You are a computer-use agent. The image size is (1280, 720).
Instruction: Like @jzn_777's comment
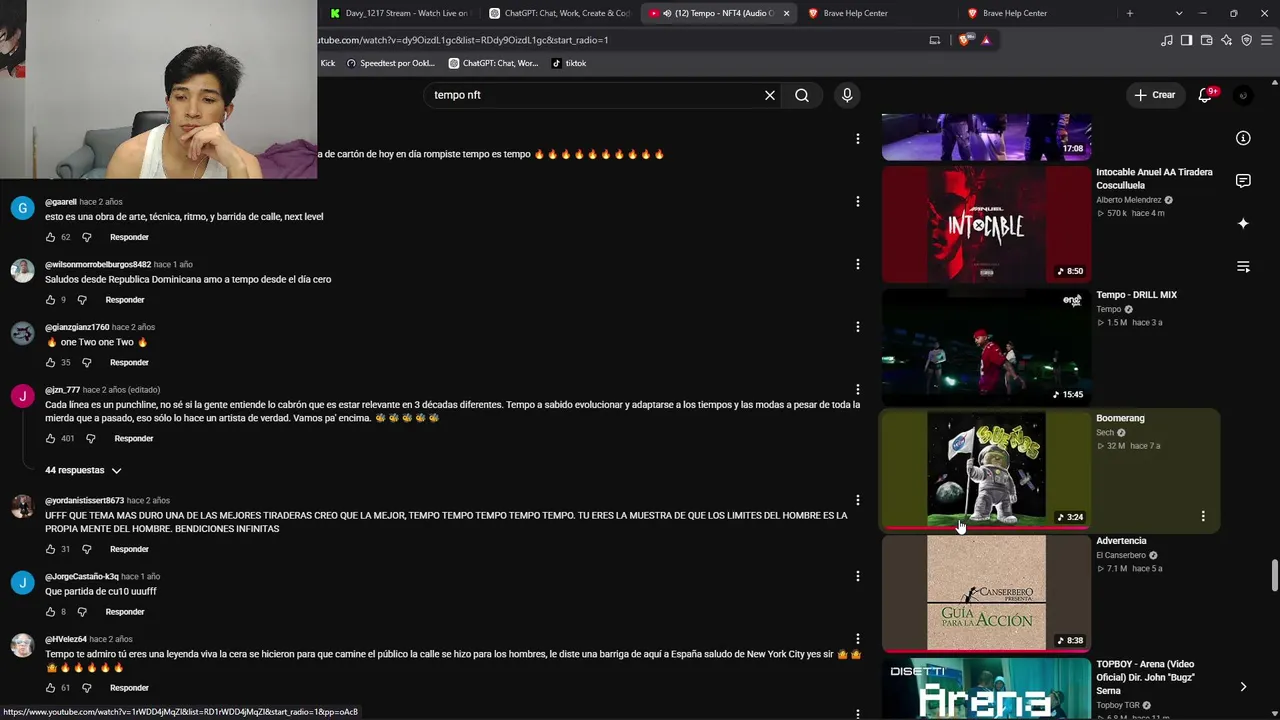(x=50, y=438)
